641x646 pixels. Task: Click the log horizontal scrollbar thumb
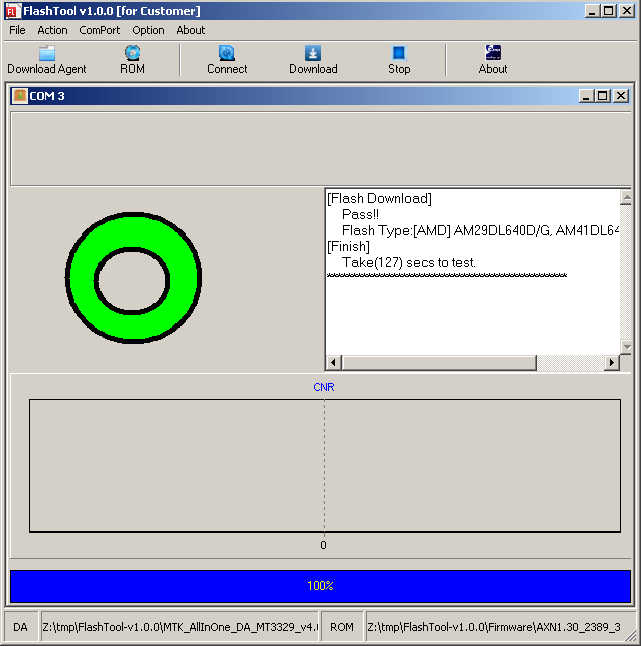(439, 363)
